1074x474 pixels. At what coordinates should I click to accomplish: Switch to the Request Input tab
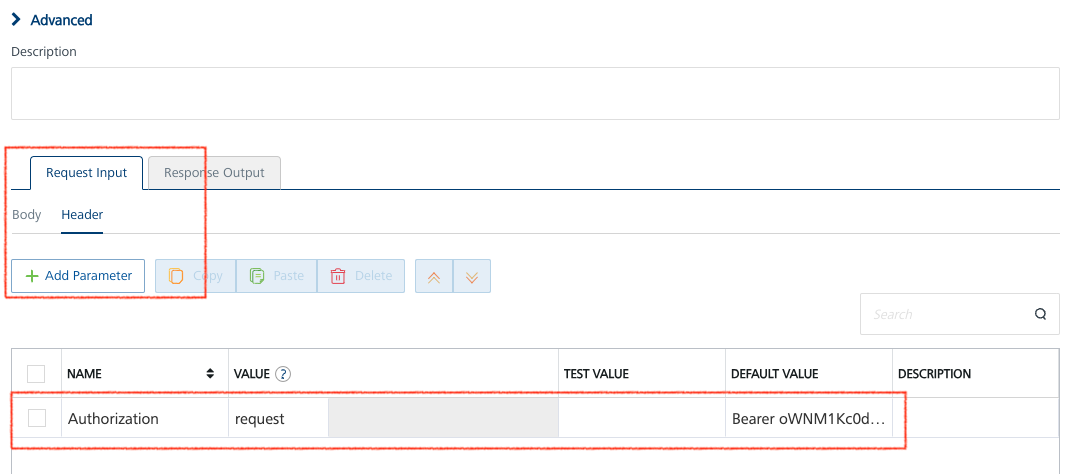(86, 173)
